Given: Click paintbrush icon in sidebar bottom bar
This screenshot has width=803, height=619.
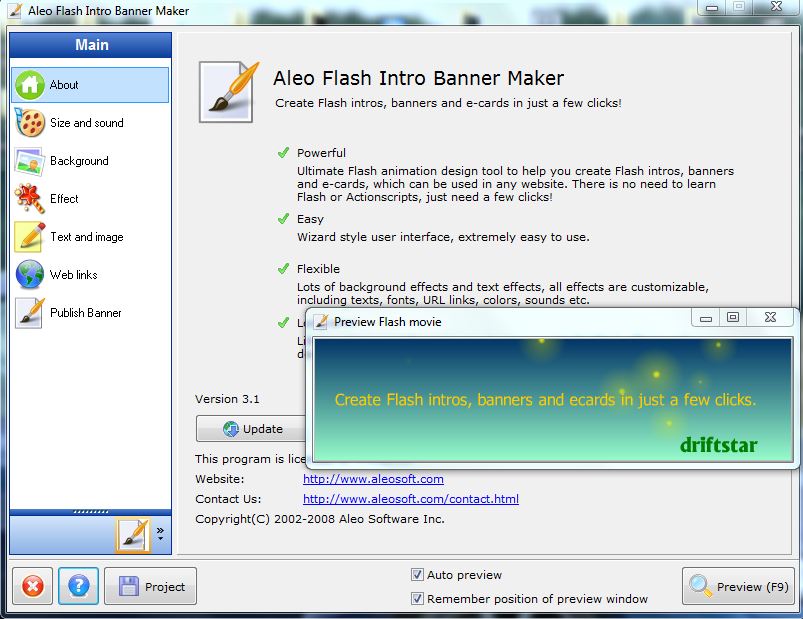Looking at the screenshot, I should coord(133,535).
